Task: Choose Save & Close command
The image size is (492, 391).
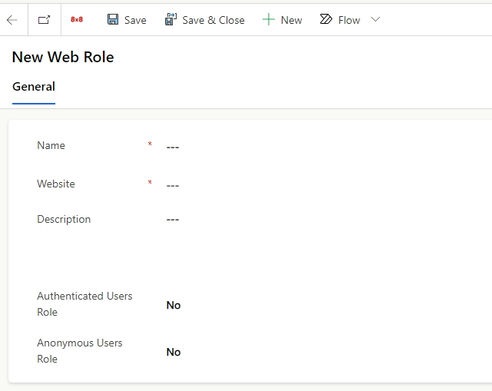Action: [x=205, y=20]
